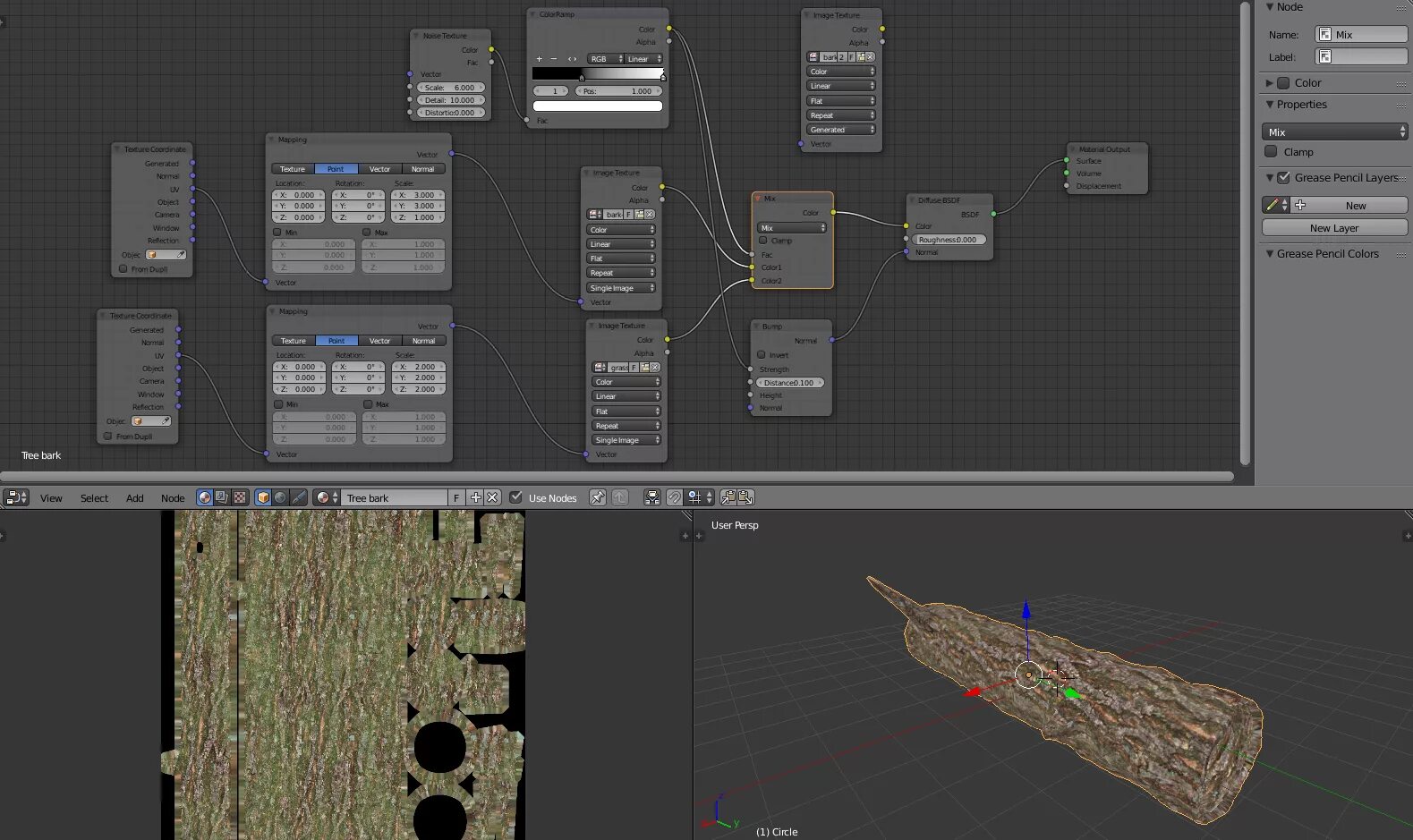Unlink image with X in top Image Texture node
The width and height of the screenshot is (1413, 840).
(x=871, y=56)
